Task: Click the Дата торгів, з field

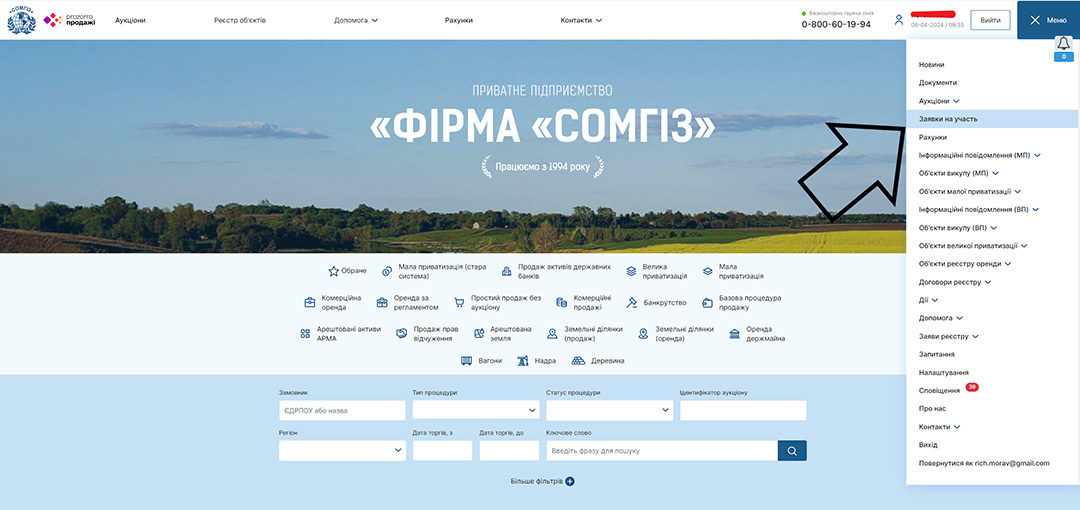Action: [442, 451]
